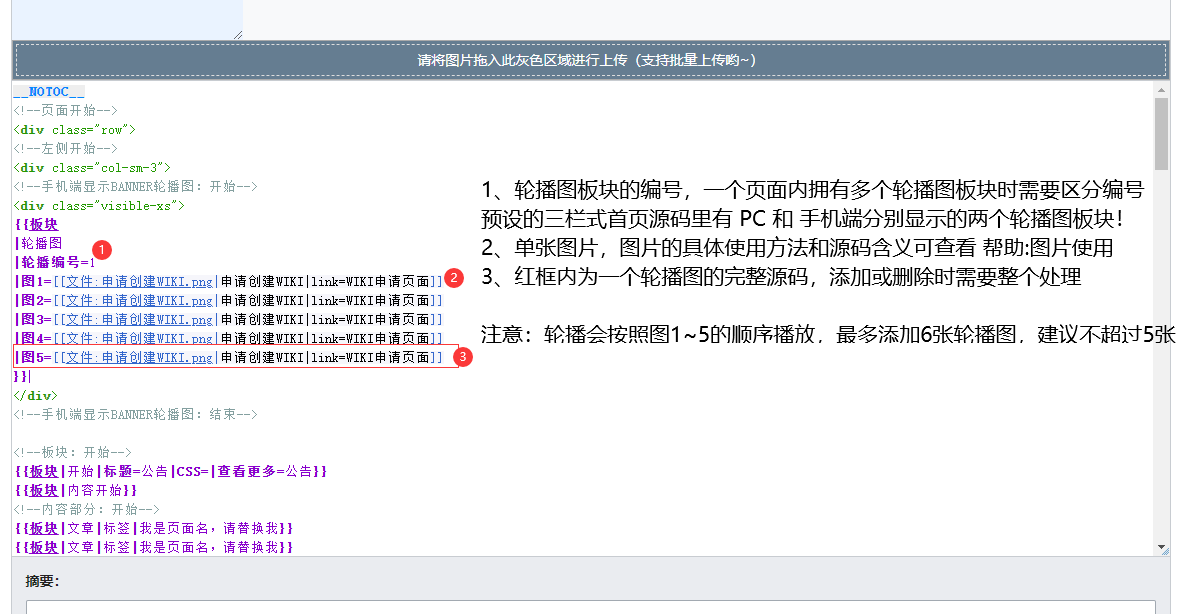1191x614 pixels.
Task: Click the red number 3 marker
Action: coord(464,355)
